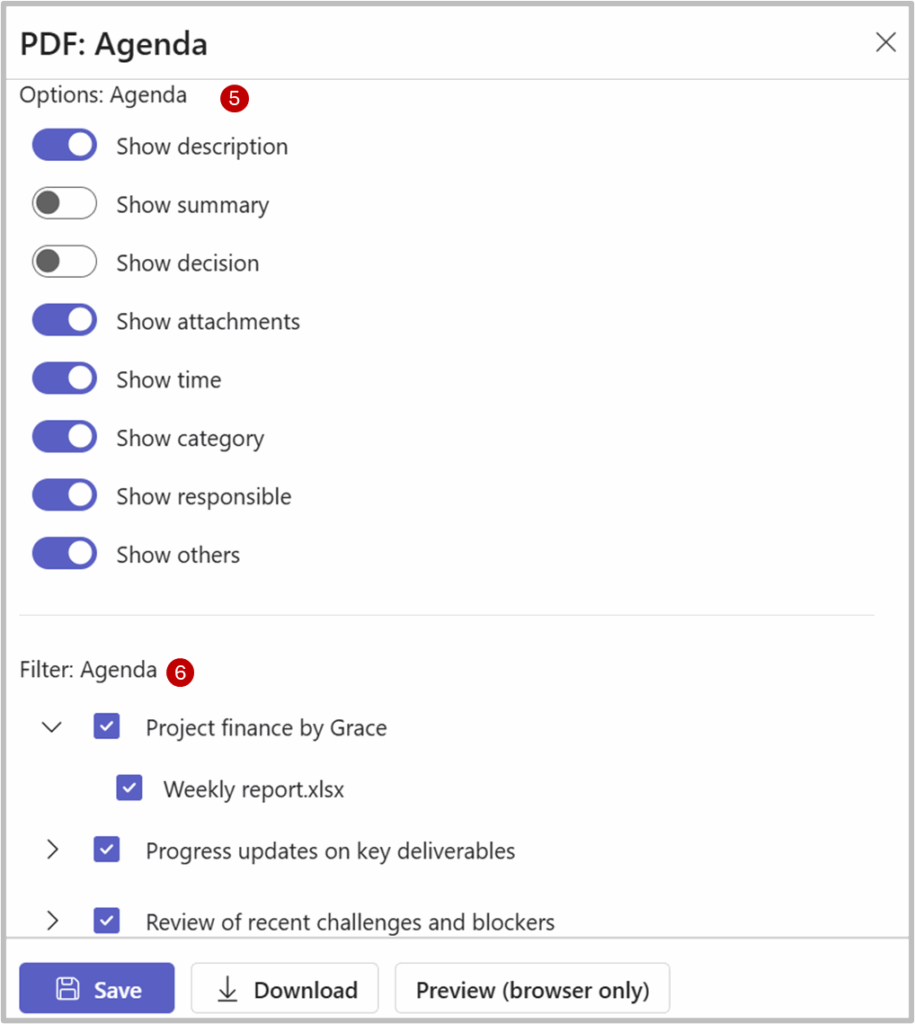Uncheck Weekly report.xlsx attachment
This screenshot has height=1024, width=915.
tap(129, 788)
